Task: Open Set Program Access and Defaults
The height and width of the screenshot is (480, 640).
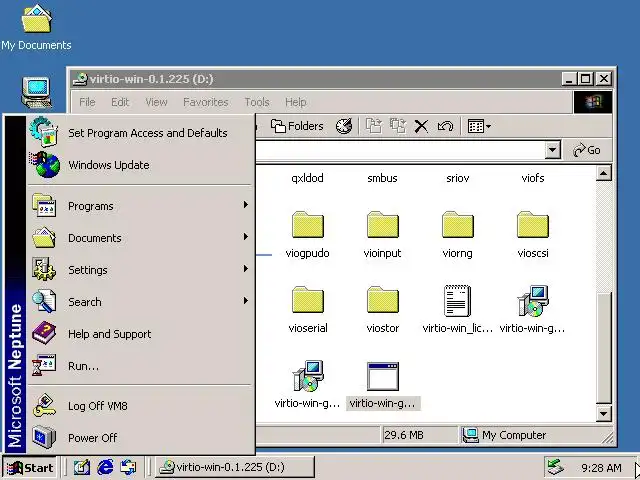Action: (140, 133)
